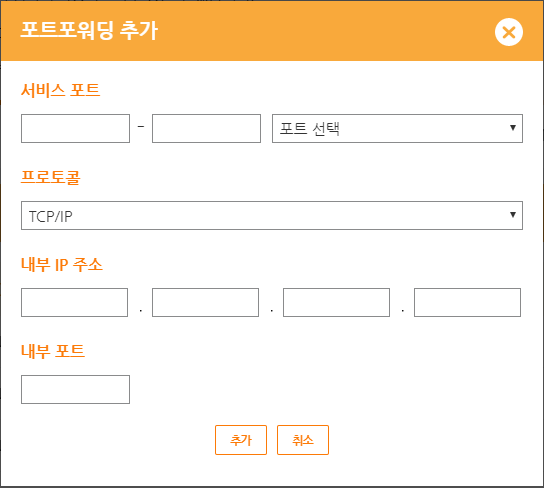Click the 취소 button to cancel
The image size is (544, 488).
click(303, 440)
